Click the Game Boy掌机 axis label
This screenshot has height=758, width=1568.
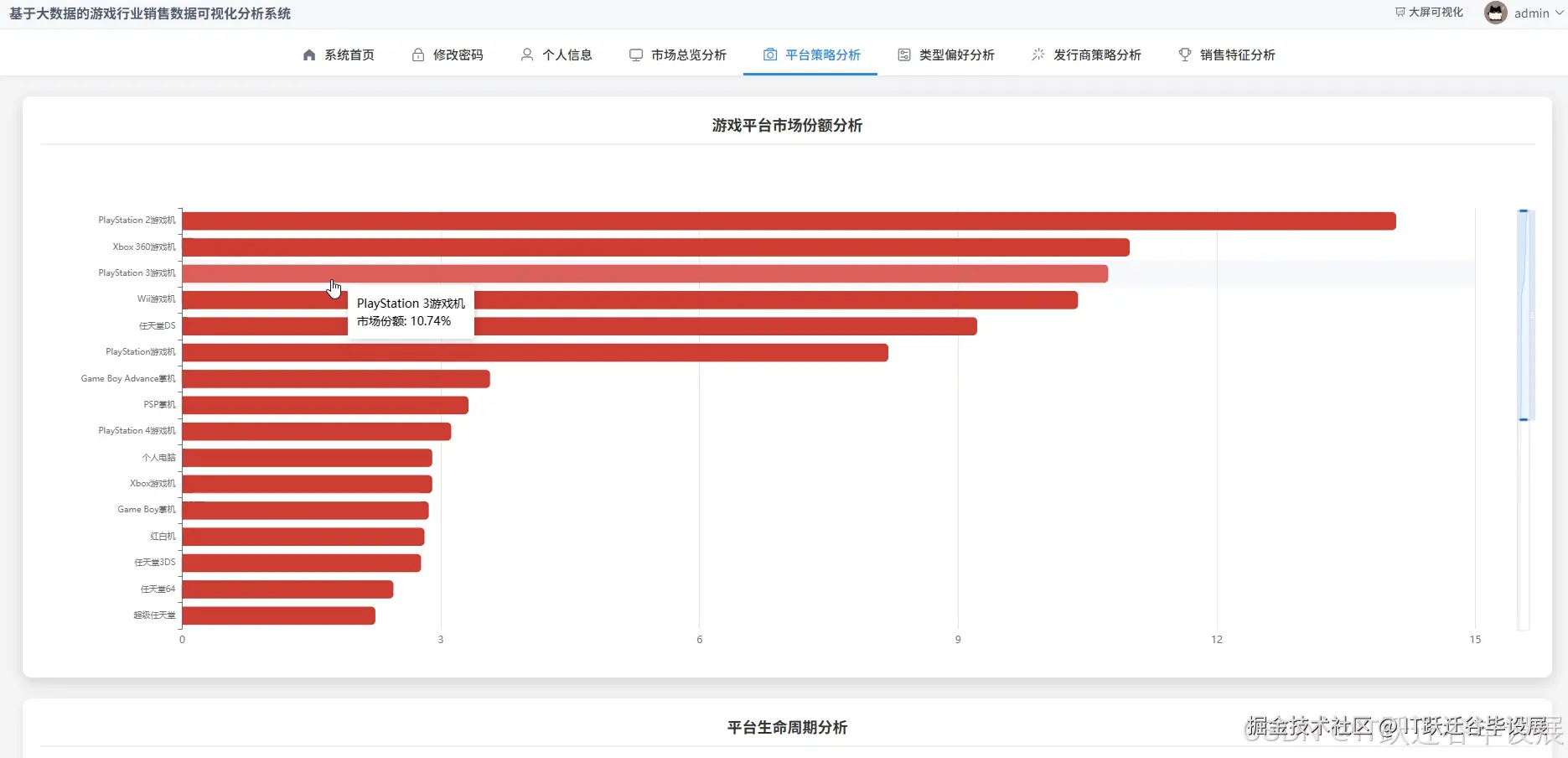pos(147,510)
